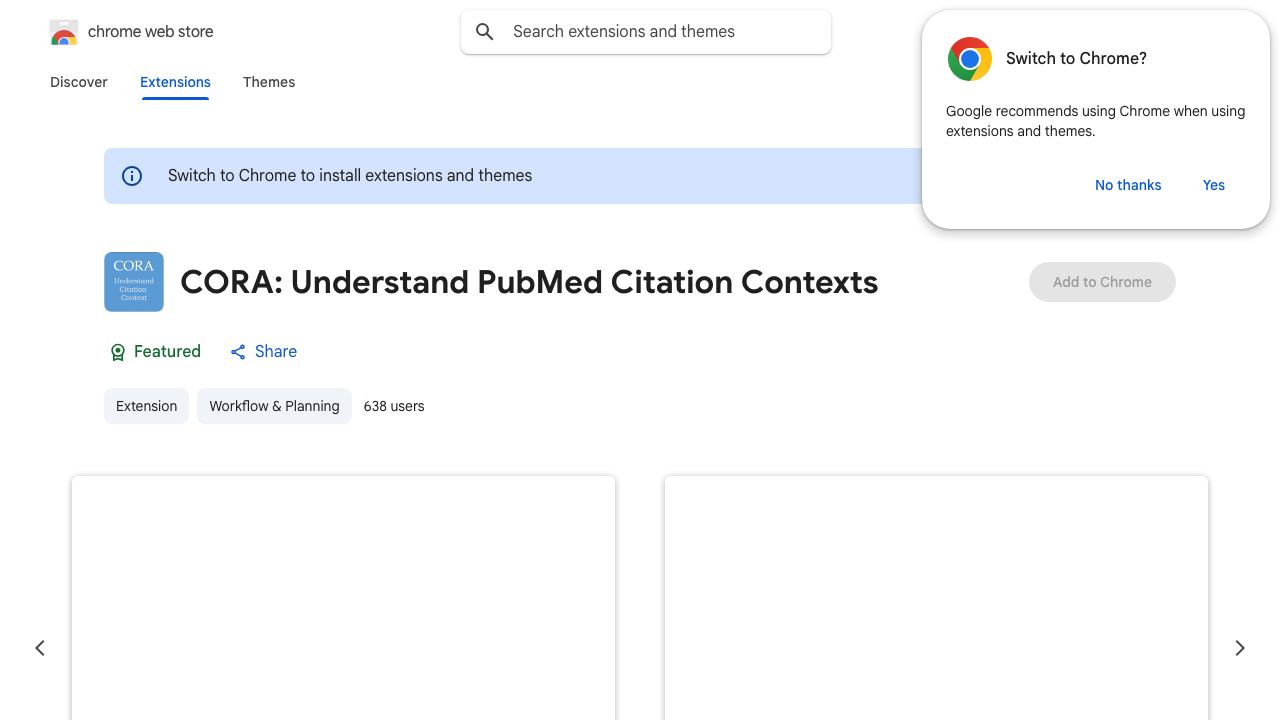
Task: Confirm with Yes button
Action: click(x=1214, y=185)
